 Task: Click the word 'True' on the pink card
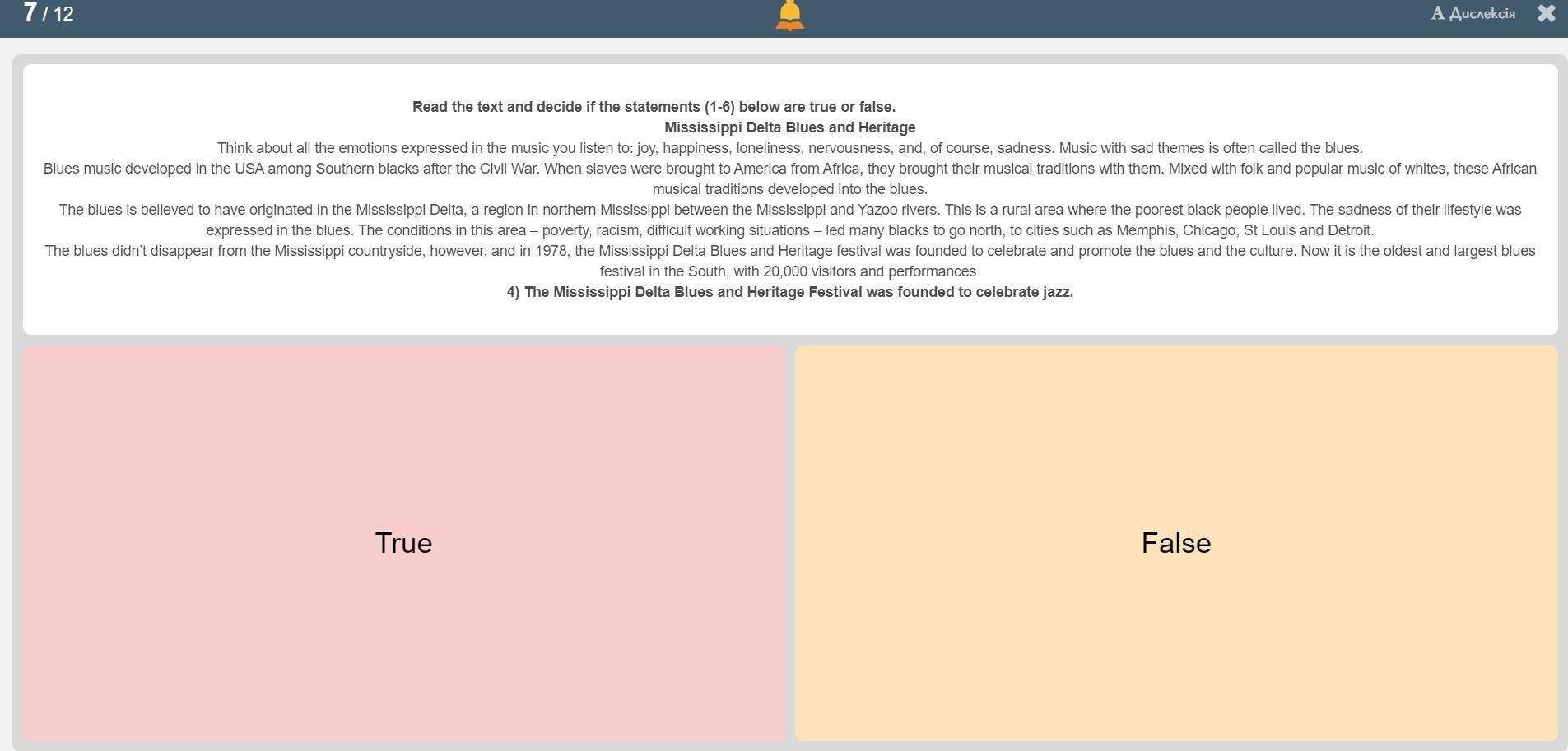(x=403, y=543)
